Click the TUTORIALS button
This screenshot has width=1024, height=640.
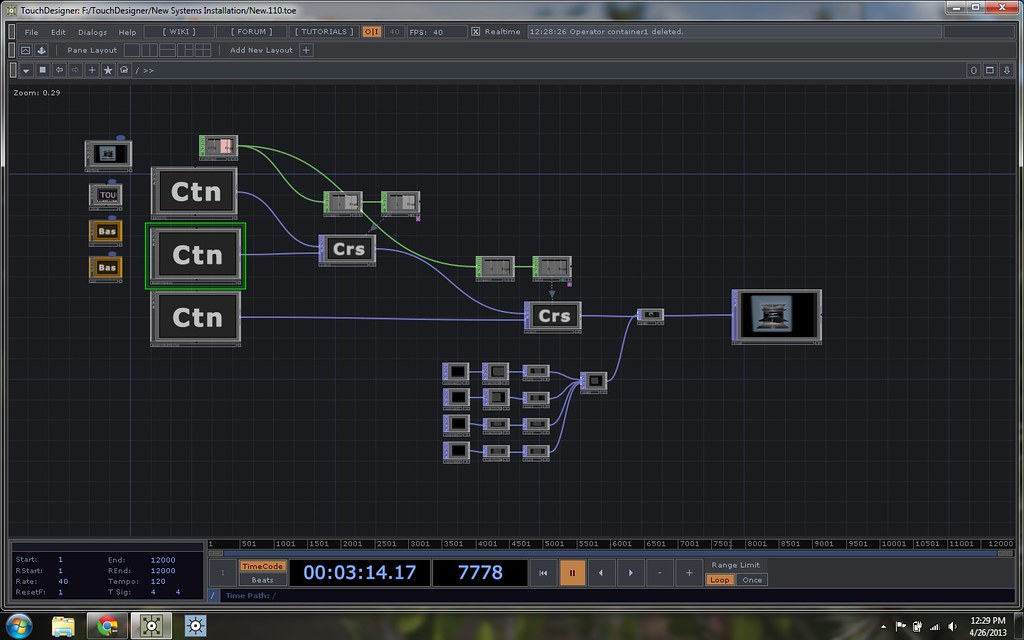tap(323, 32)
